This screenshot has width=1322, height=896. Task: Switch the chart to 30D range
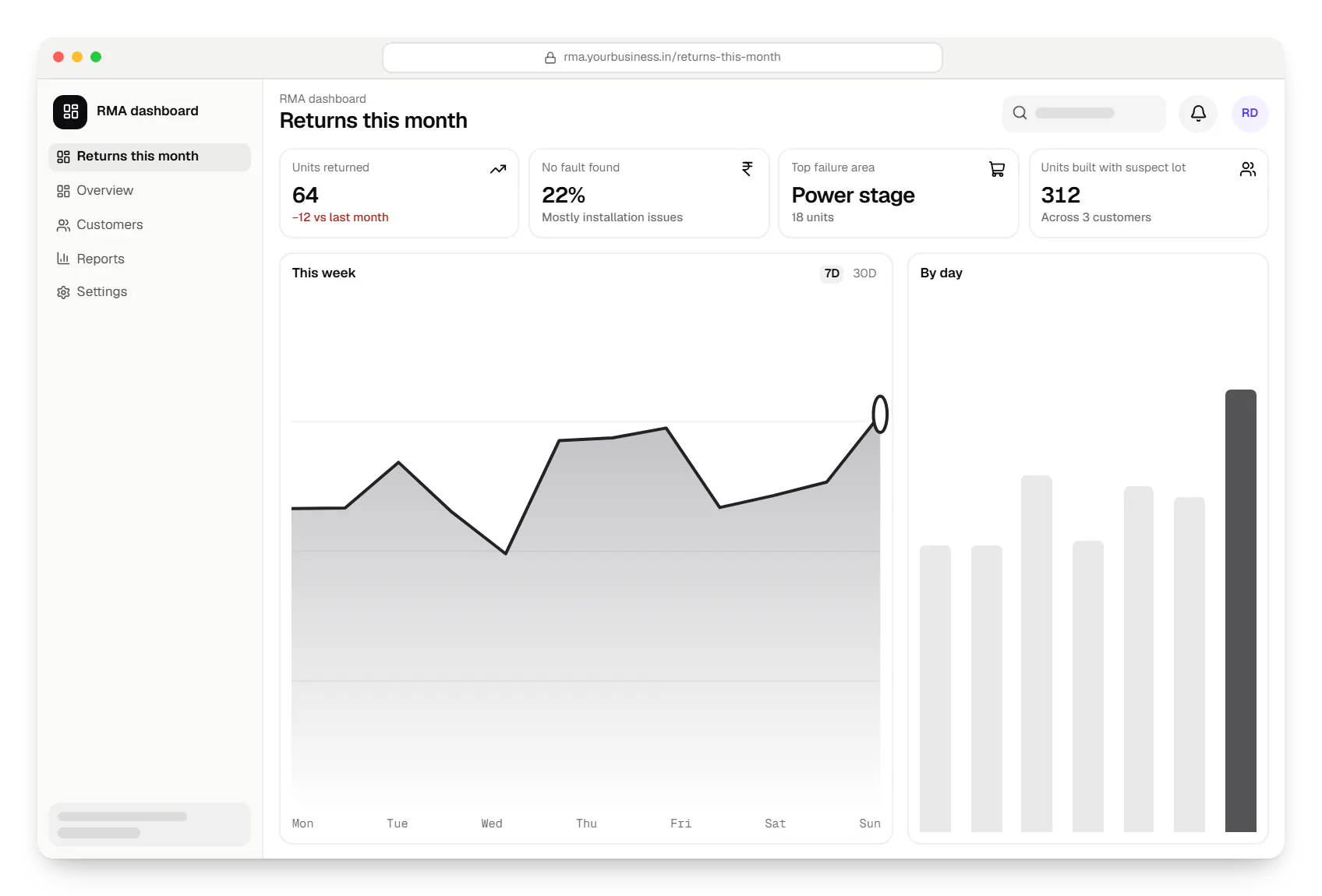[864, 273]
